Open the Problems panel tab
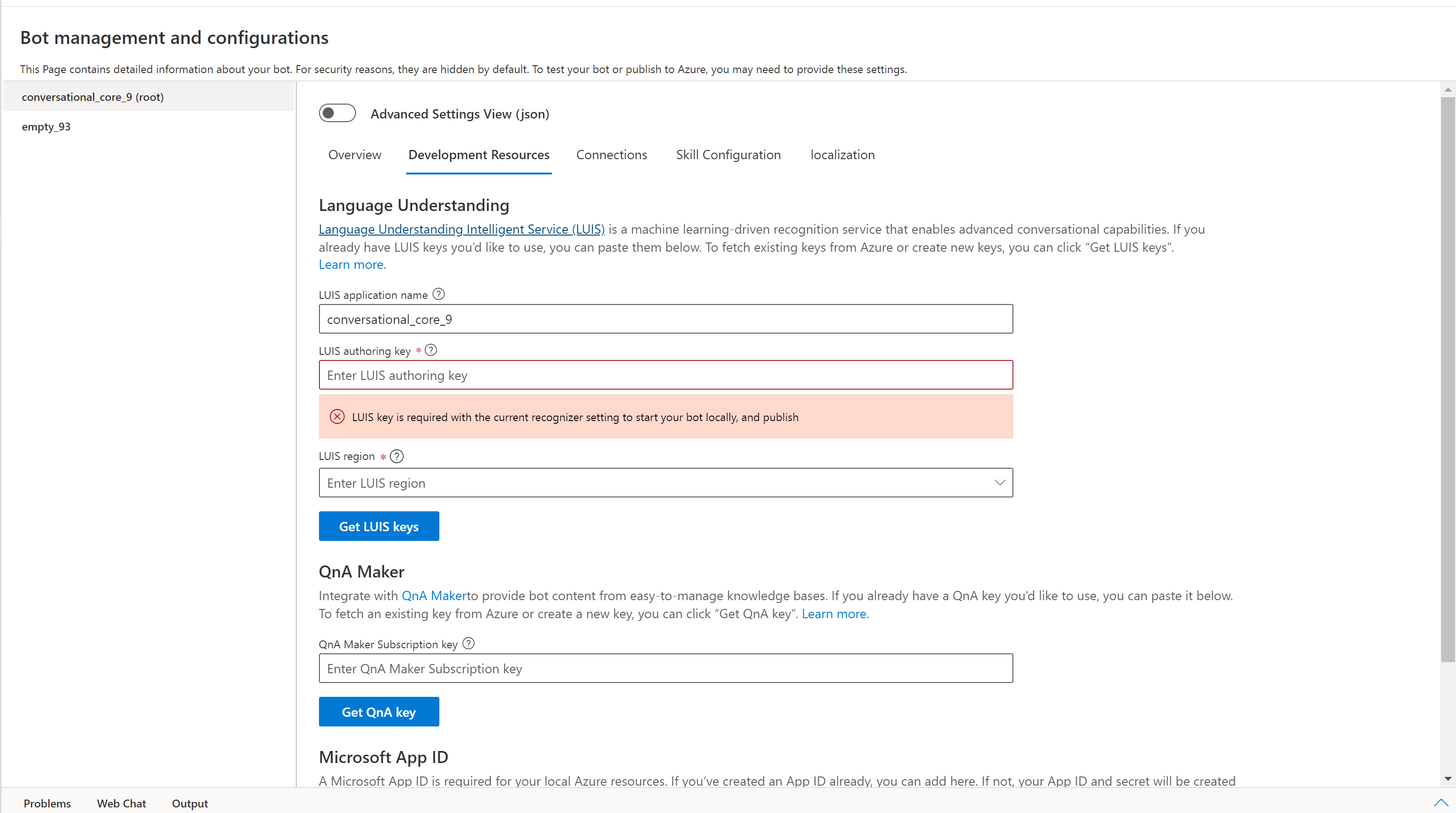This screenshot has height=813, width=1456. point(47,803)
